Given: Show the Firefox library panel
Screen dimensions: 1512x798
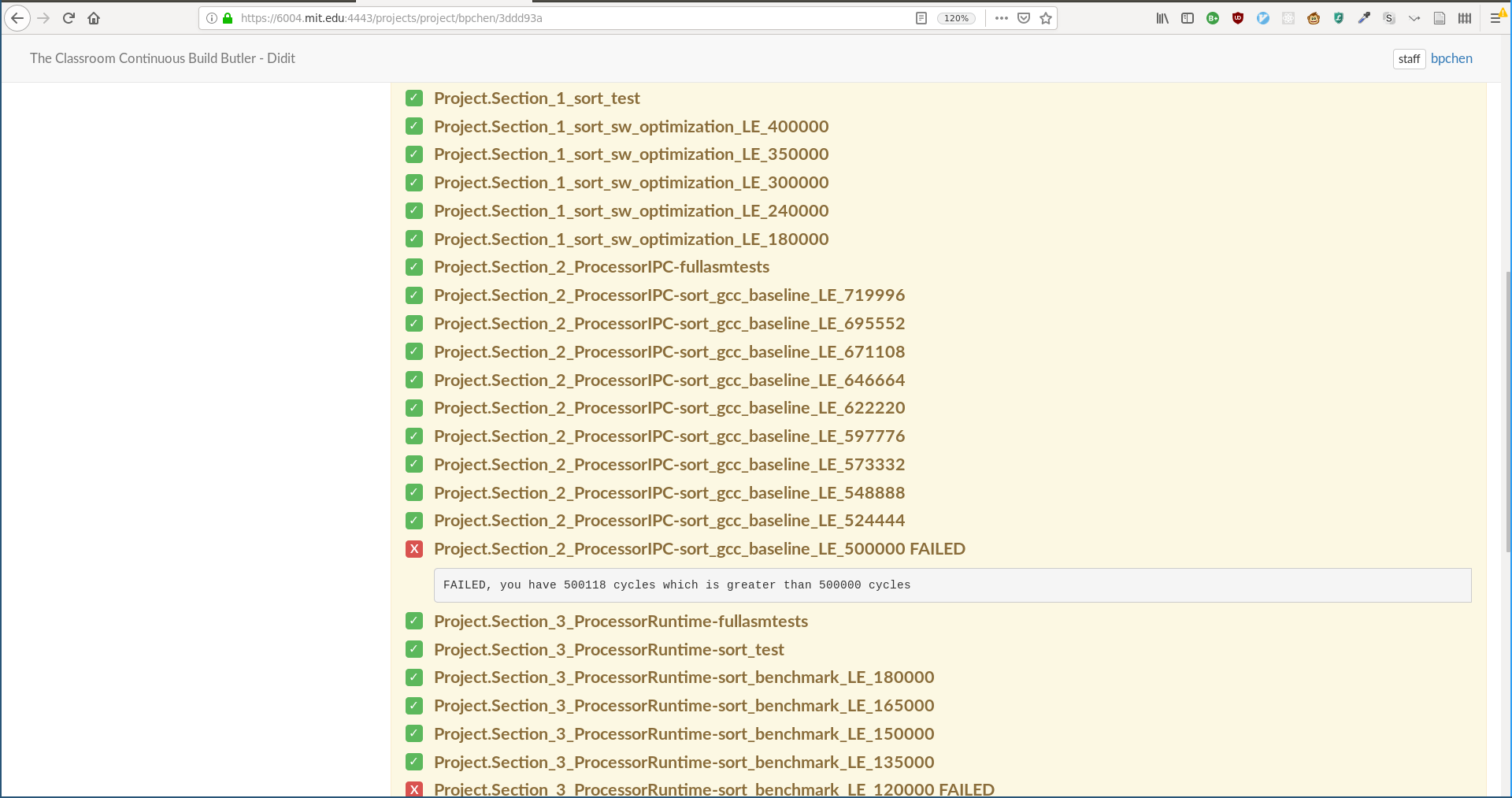Looking at the screenshot, I should click(1162, 18).
